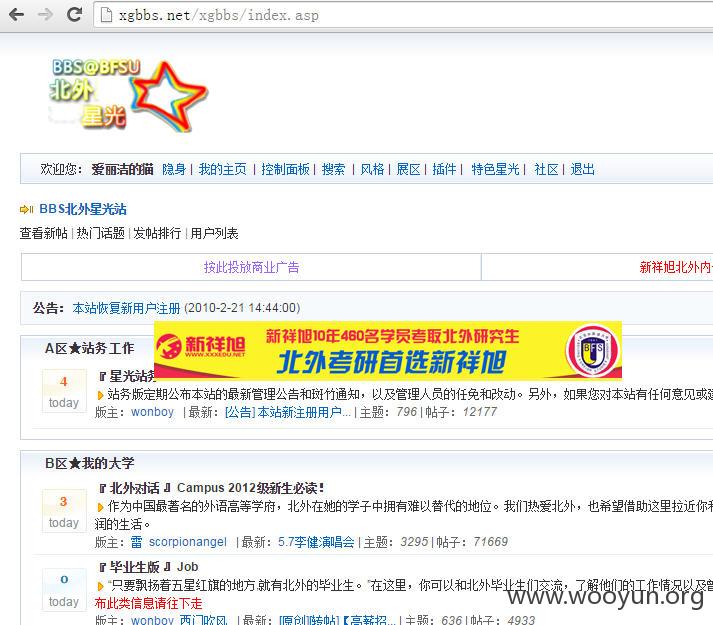Open the 毕业生版 Job board
Screen dimensions: 713x625
(149, 567)
